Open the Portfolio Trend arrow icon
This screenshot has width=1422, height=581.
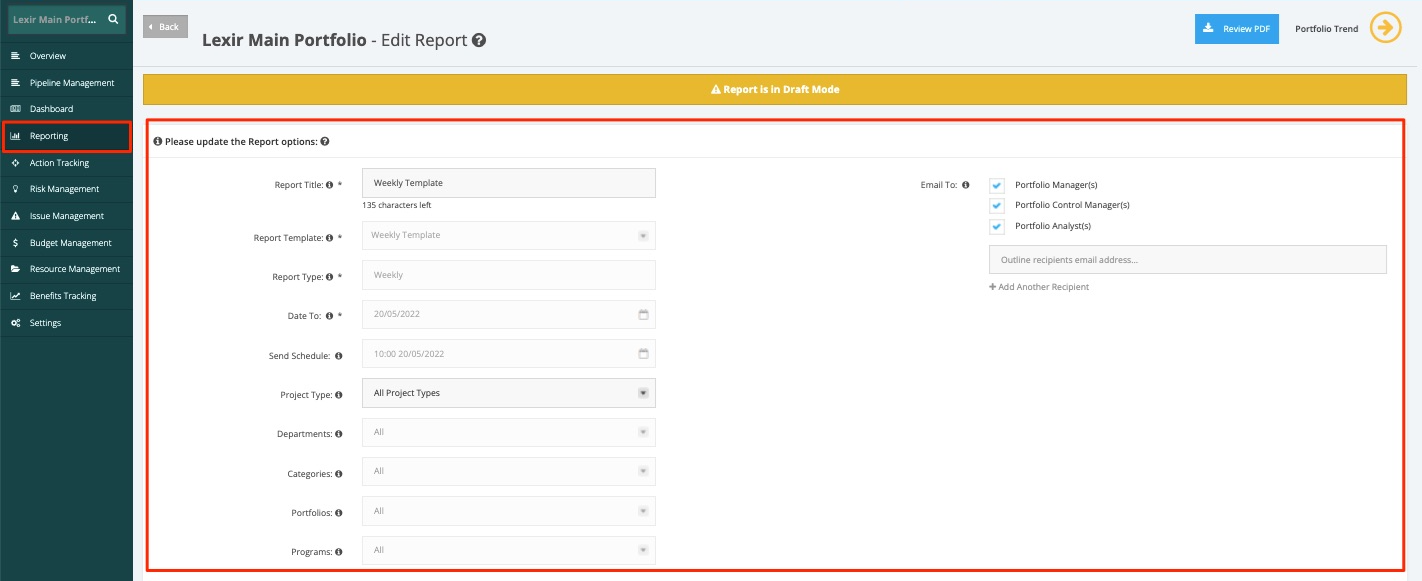1385,28
